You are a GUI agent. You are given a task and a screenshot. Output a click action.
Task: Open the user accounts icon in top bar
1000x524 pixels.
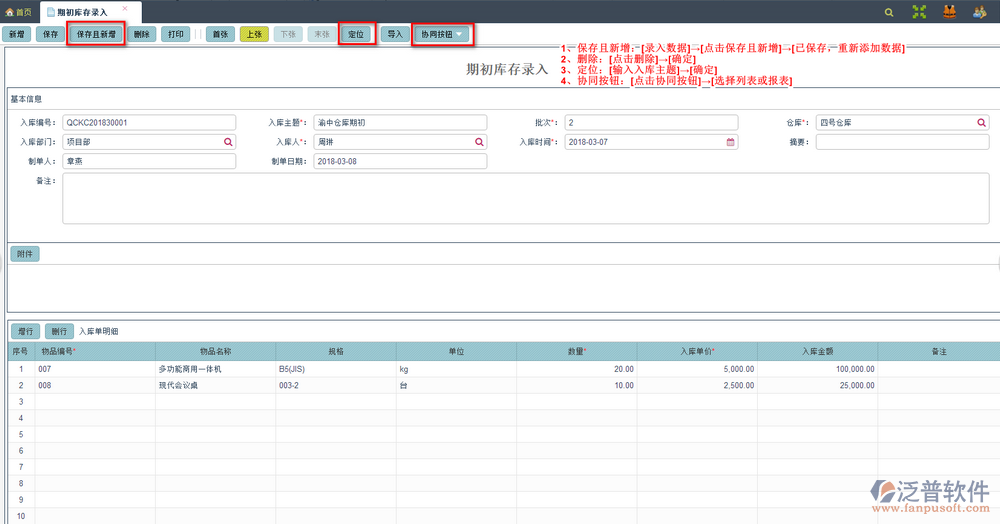(979, 12)
